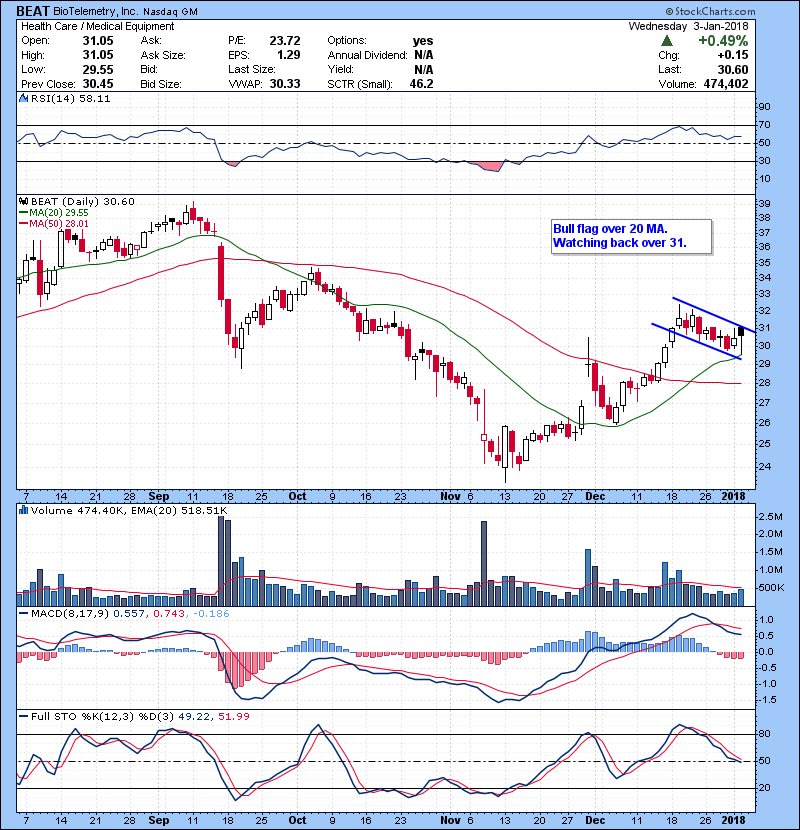Click the Dec label on price axis
The image size is (800, 830).
595,497
